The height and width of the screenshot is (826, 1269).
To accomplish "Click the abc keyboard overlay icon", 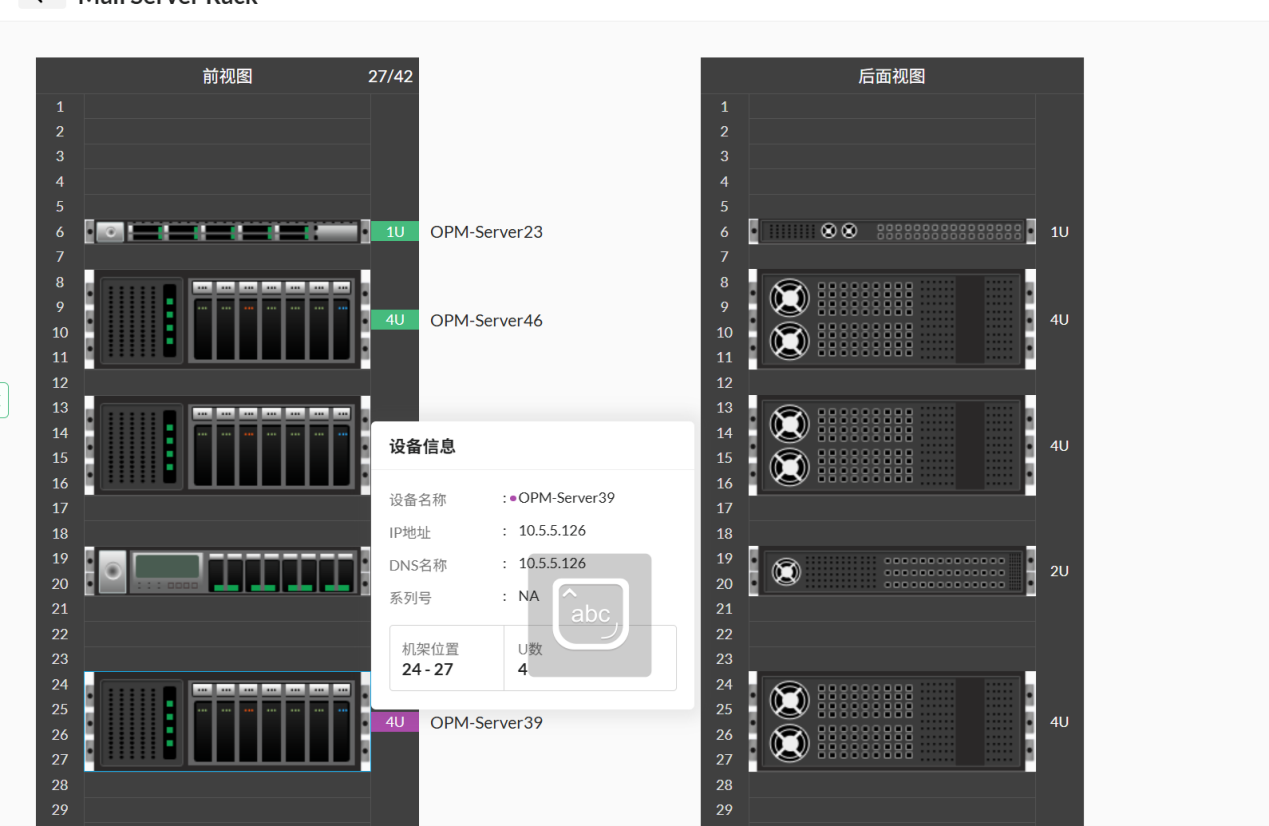I will click(x=590, y=613).
